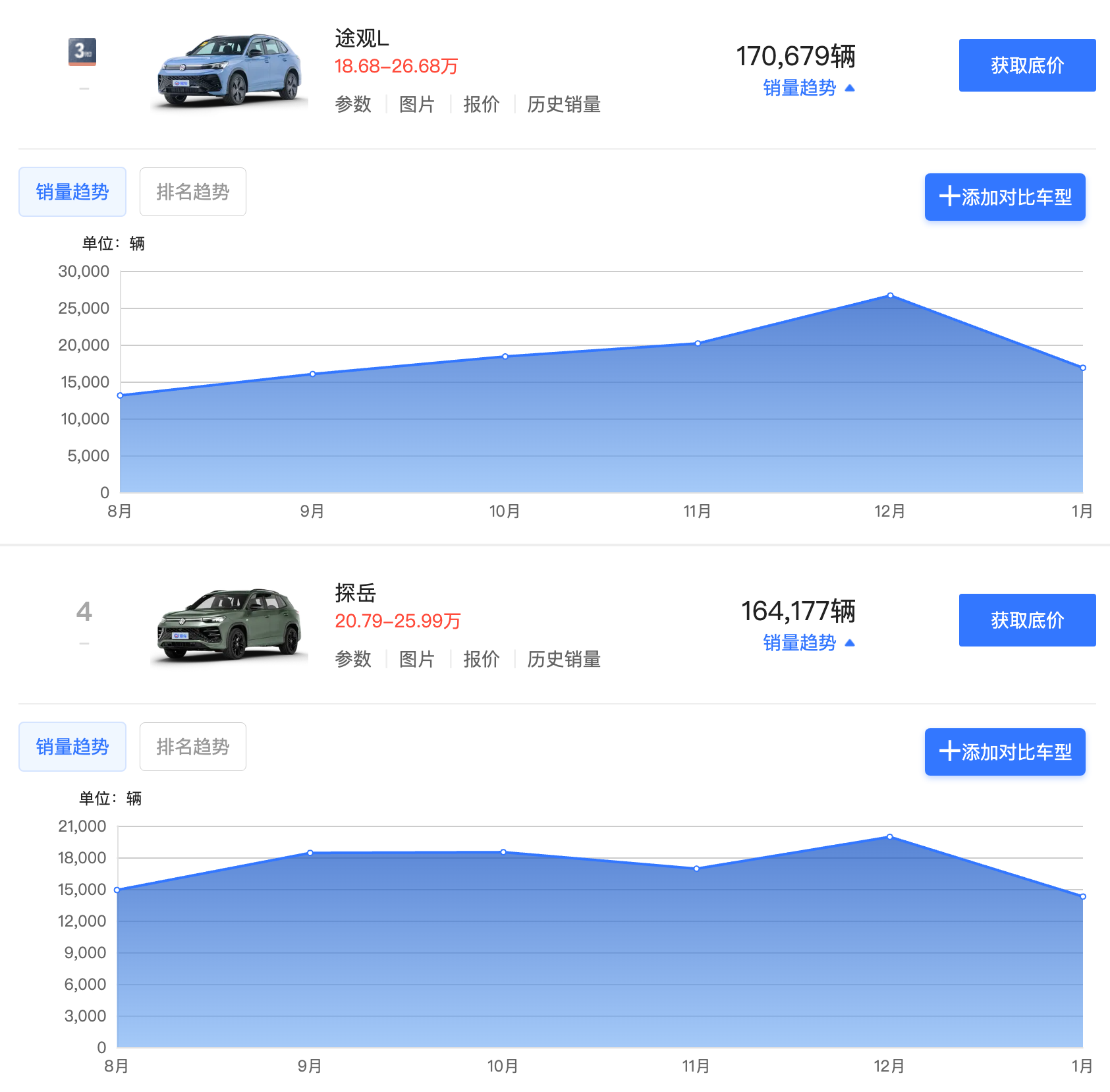Open 报价 link for 探岳
The image size is (1110, 1092).
pos(481,659)
